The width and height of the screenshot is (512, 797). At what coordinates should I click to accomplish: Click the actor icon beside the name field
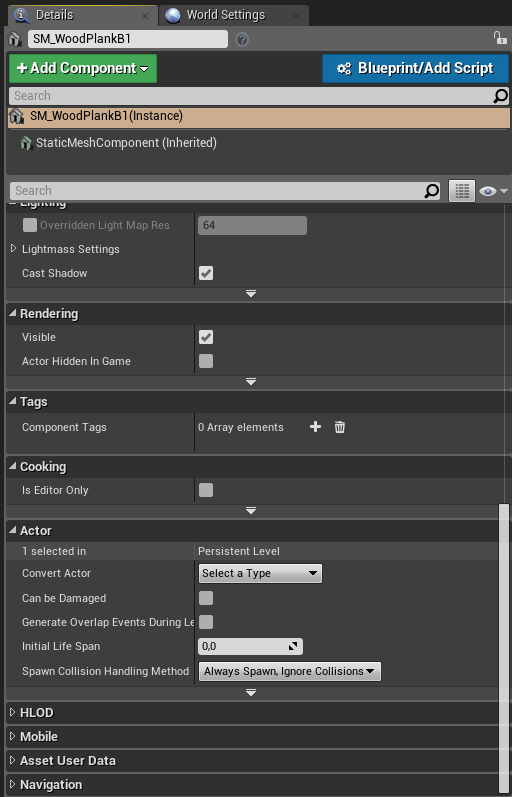[x=16, y=39]
